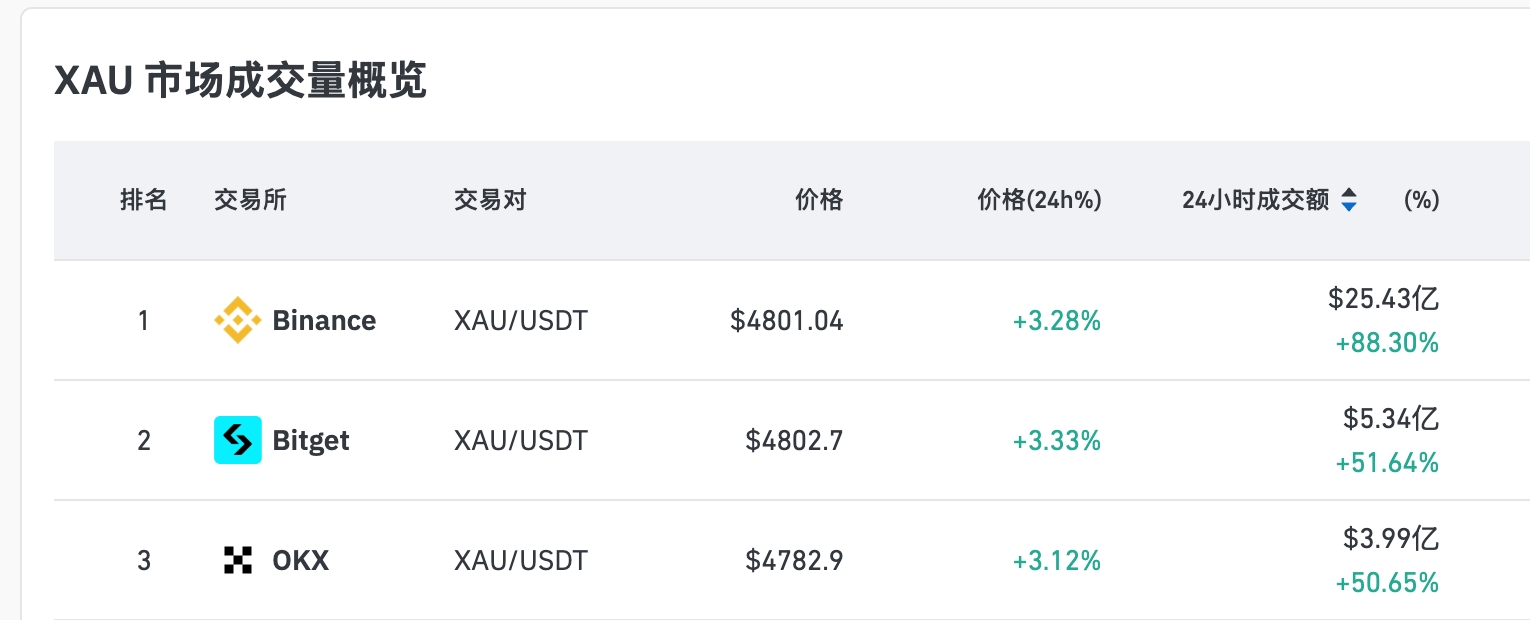Click the 交易所 column header
1530x620 pixels.
pyautogui.click(x=250, y=200)
